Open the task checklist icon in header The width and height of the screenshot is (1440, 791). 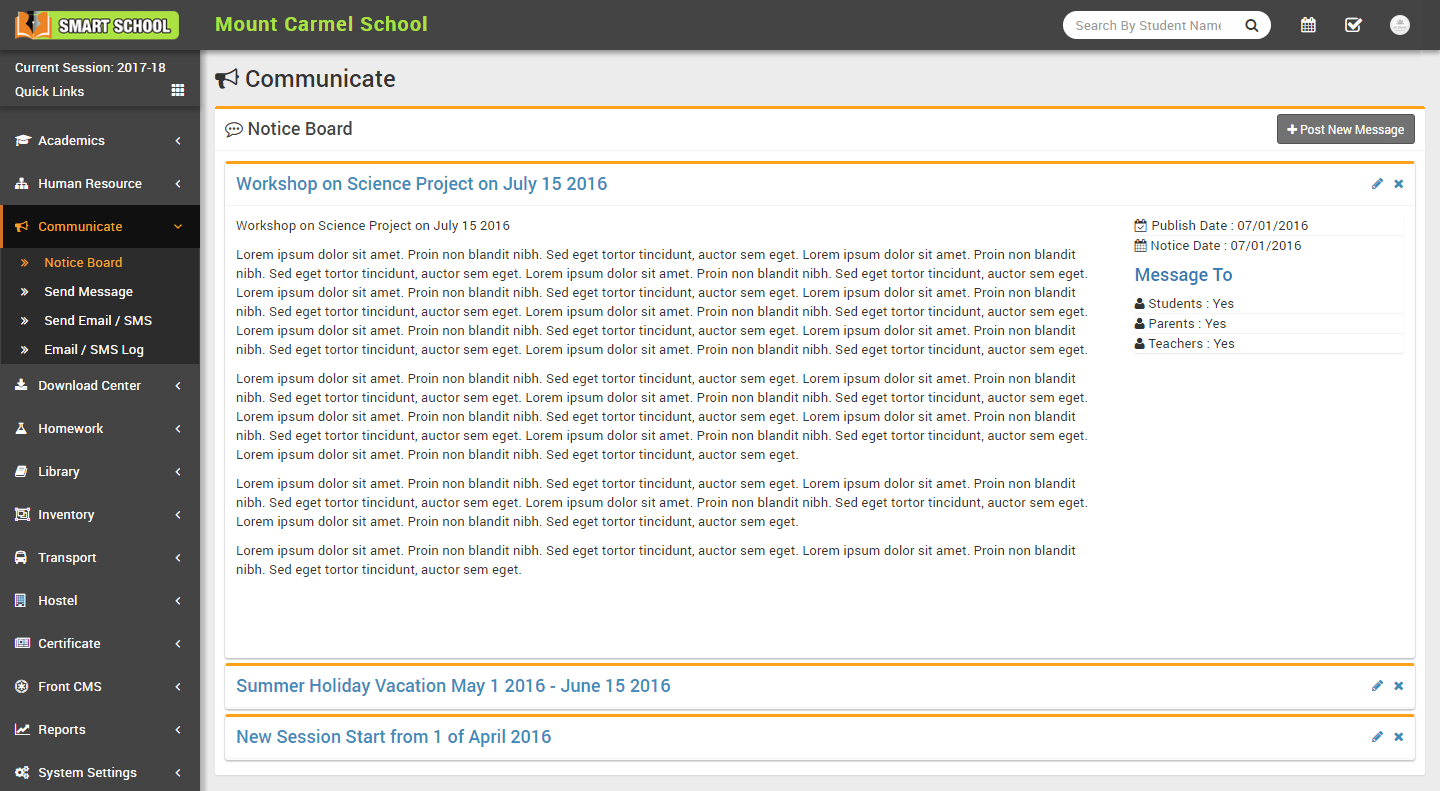tap(1353, 25)
